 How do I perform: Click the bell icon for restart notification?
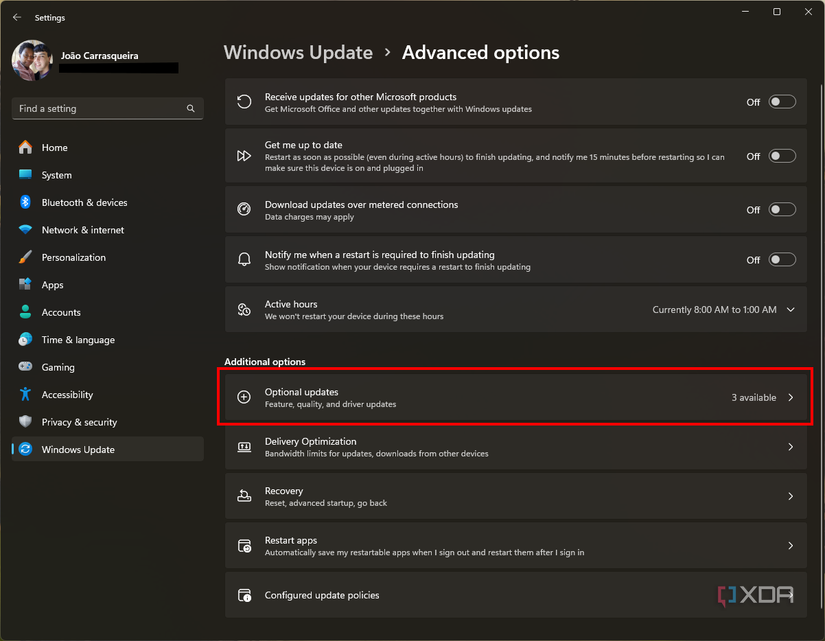[x=244, y=259]
